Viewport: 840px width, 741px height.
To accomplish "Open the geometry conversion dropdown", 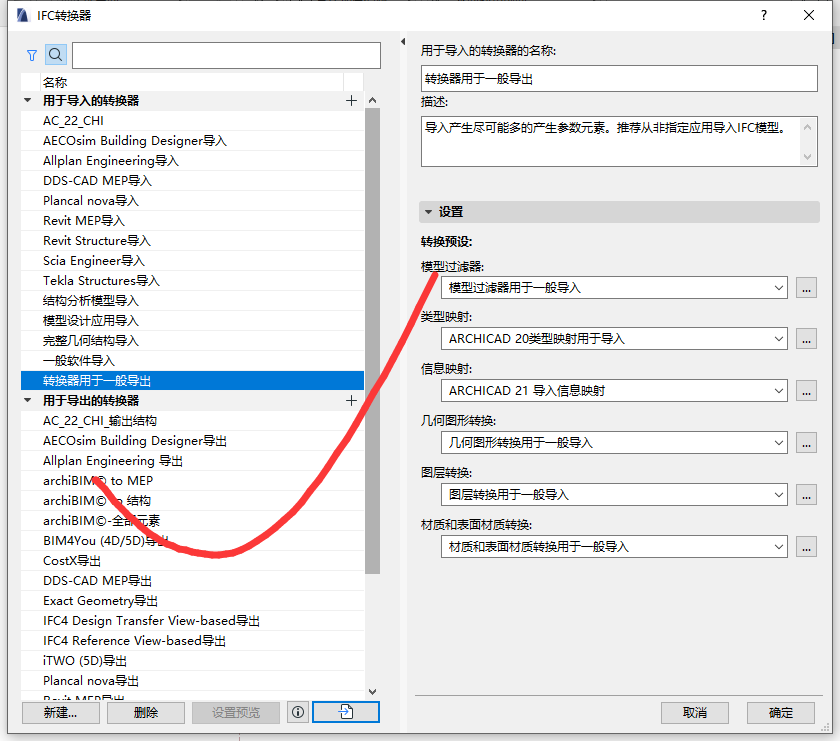I will pyautogui.click(x=614, y=443).
